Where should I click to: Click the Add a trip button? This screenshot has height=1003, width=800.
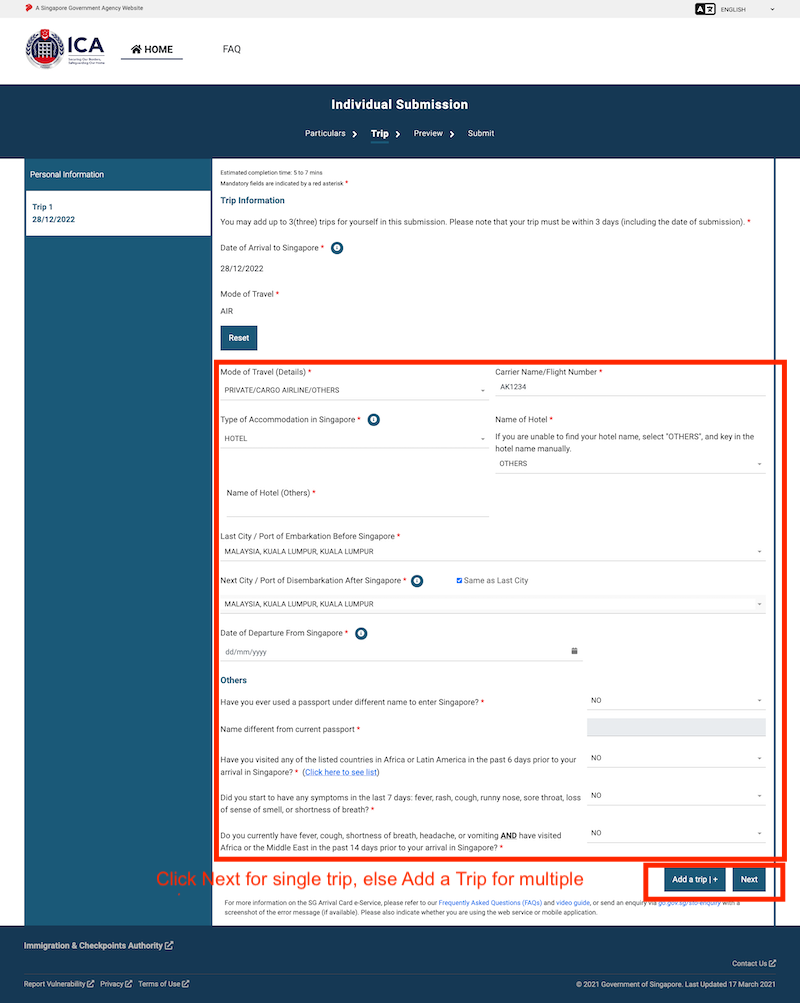click(x=694, y=880)
